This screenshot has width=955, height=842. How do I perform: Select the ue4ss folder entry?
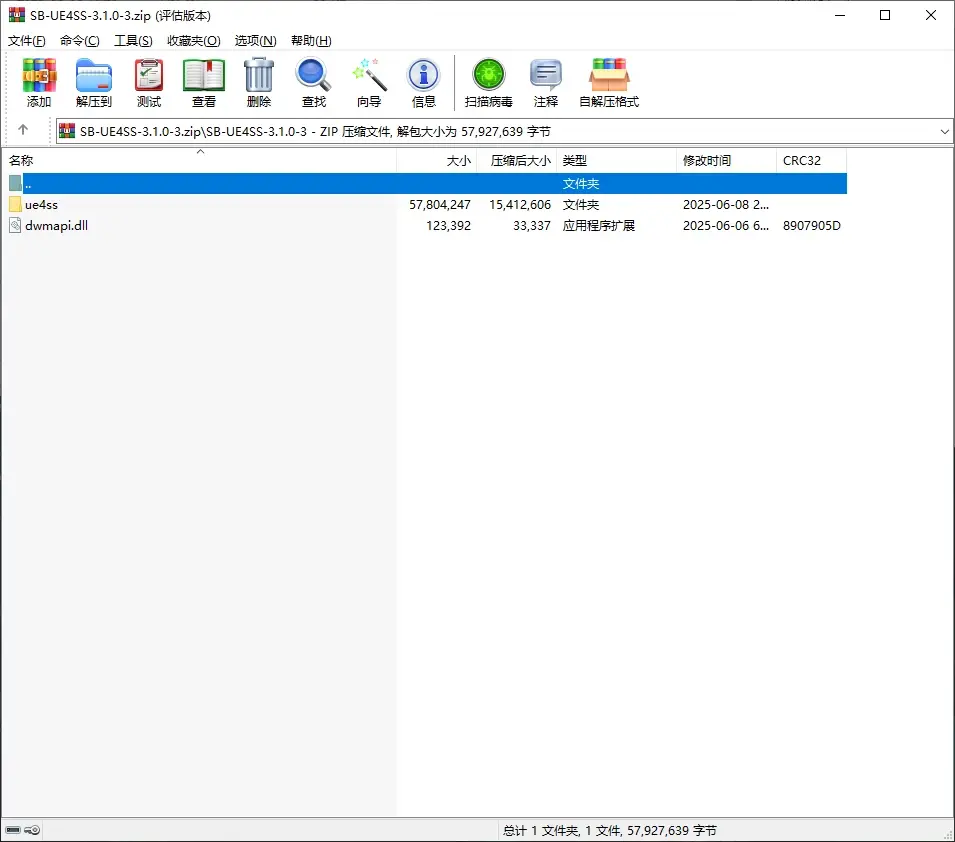coord(41,205)
